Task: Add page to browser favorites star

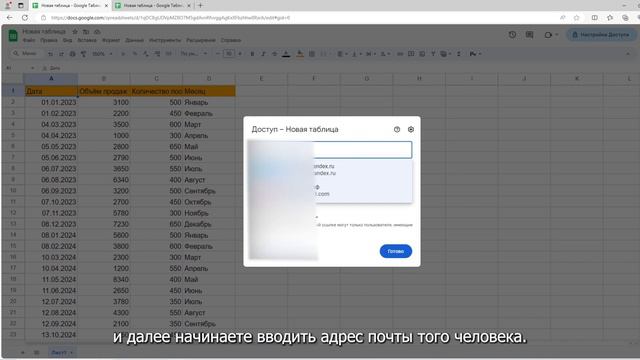Action: [576, 18]
